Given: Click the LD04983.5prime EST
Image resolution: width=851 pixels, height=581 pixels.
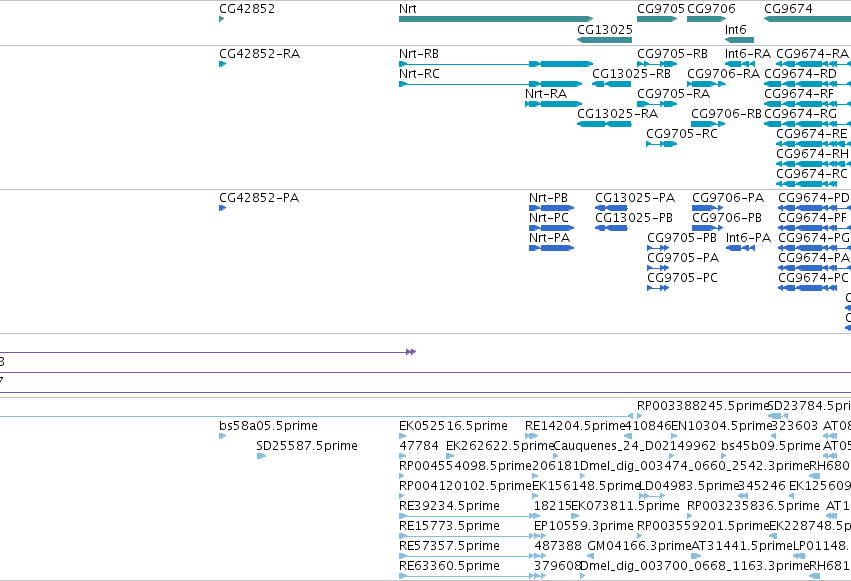Looking at the screenshot, I should (652, 496).
